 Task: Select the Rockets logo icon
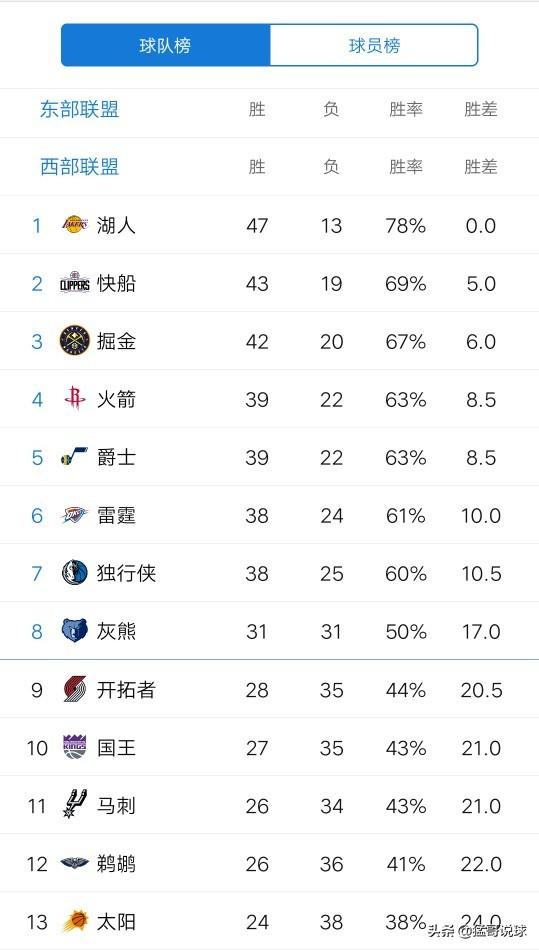pos(75,399)
